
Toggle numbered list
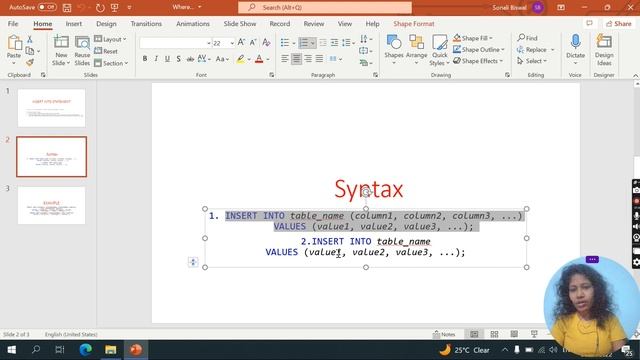pos(304,42)
